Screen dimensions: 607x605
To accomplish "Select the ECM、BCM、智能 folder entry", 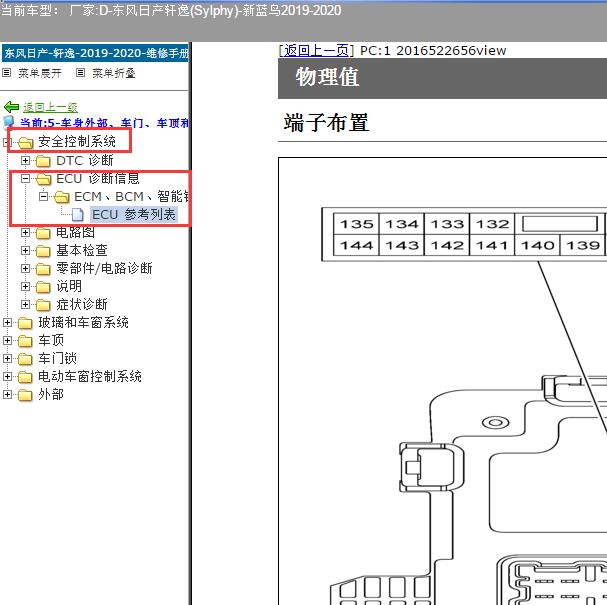I will click(x=131, y=197).
